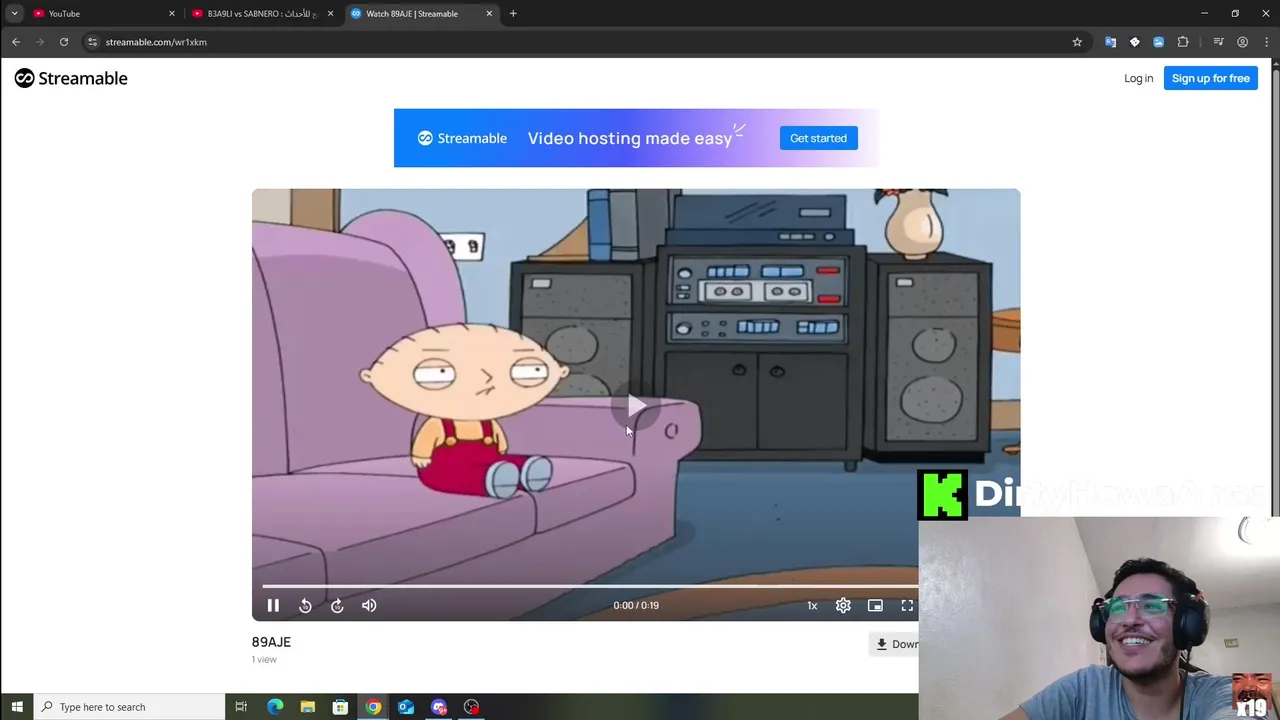Click the large play overlay on video

click(636, 406)
